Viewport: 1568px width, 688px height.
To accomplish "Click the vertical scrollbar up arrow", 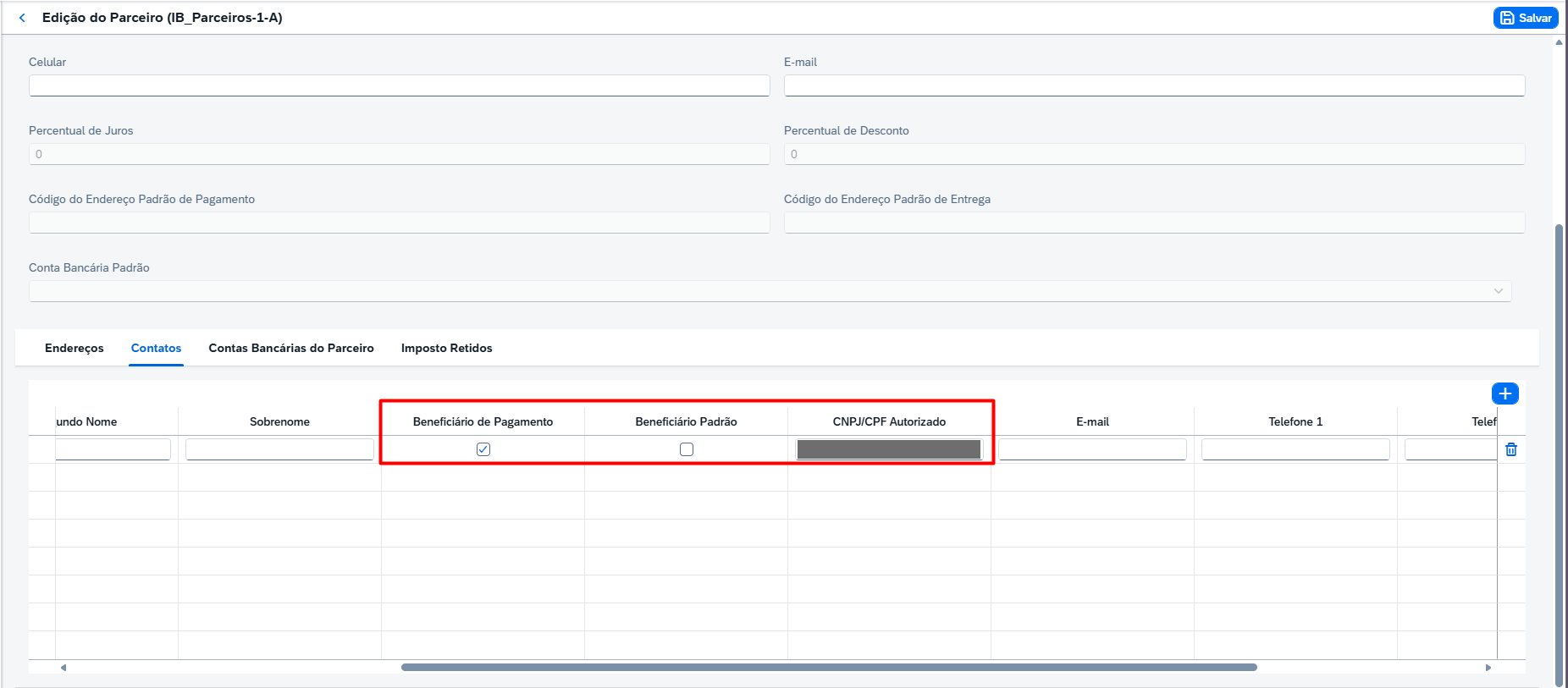I will click(1559, 42).
